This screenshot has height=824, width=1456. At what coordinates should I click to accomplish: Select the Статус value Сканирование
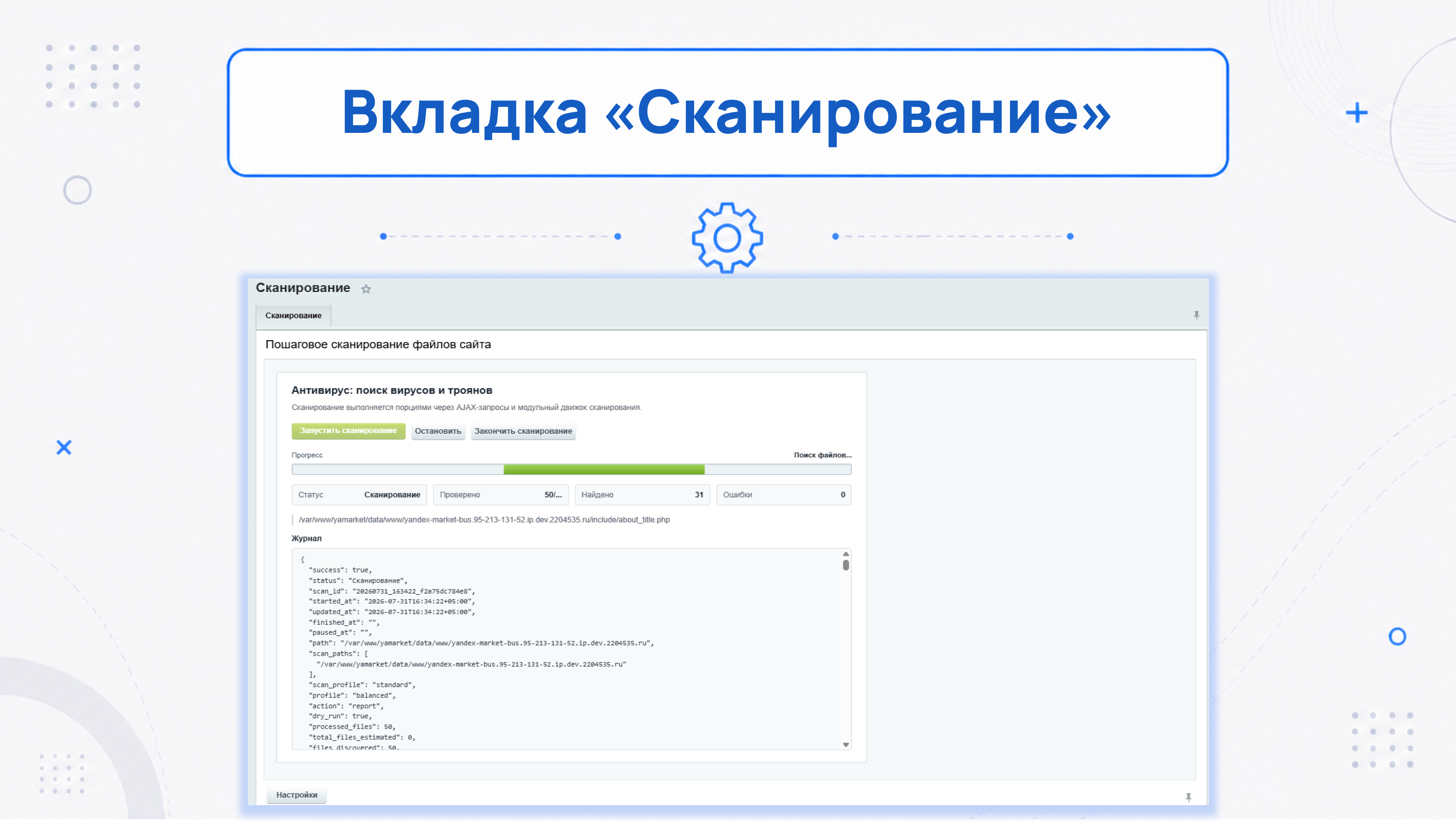[392, 495]
